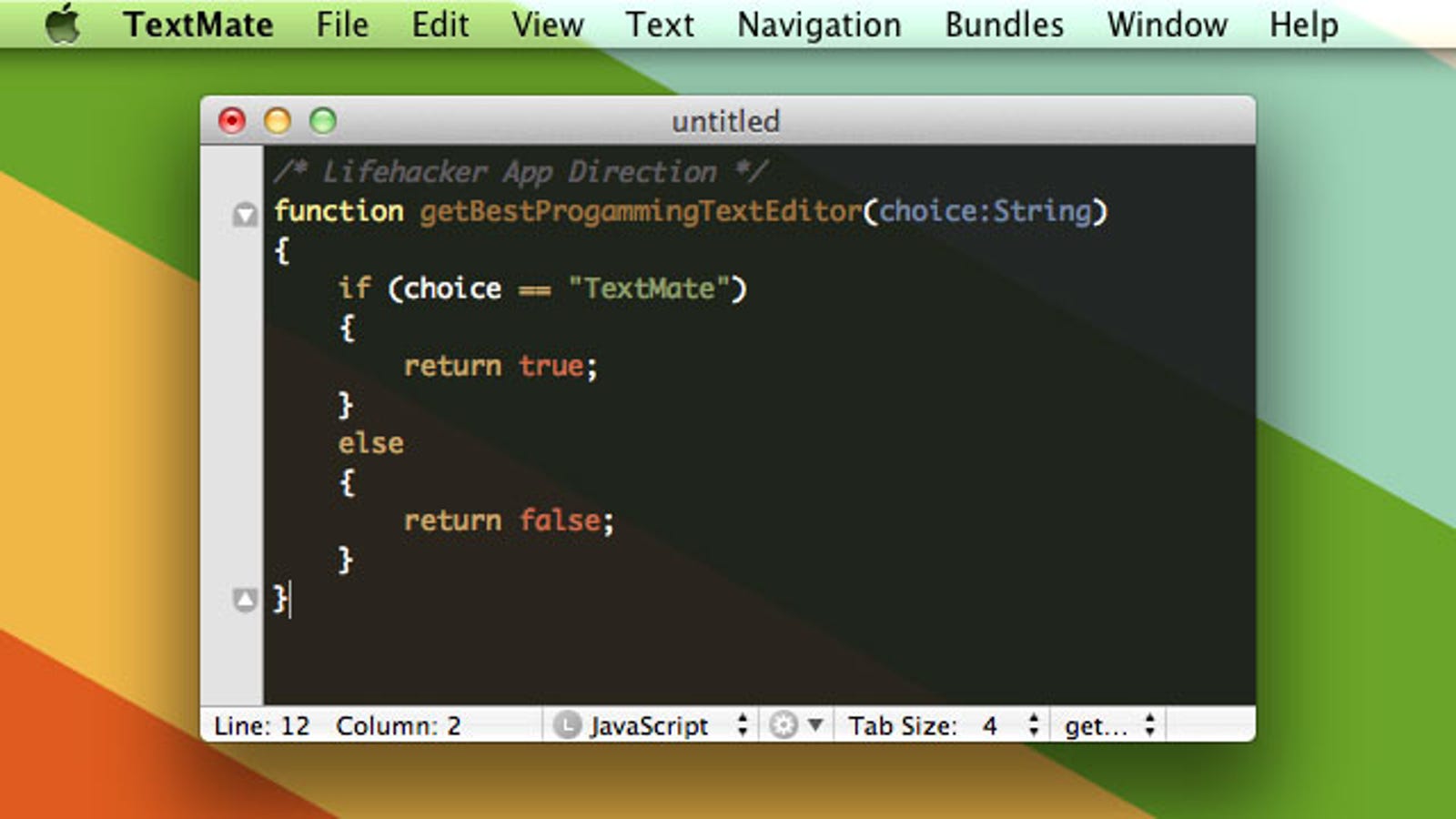Zoom the untitled window with green button
Image resolution: width=1456 pixels, height=819 pixels.
tap(323, 120)
